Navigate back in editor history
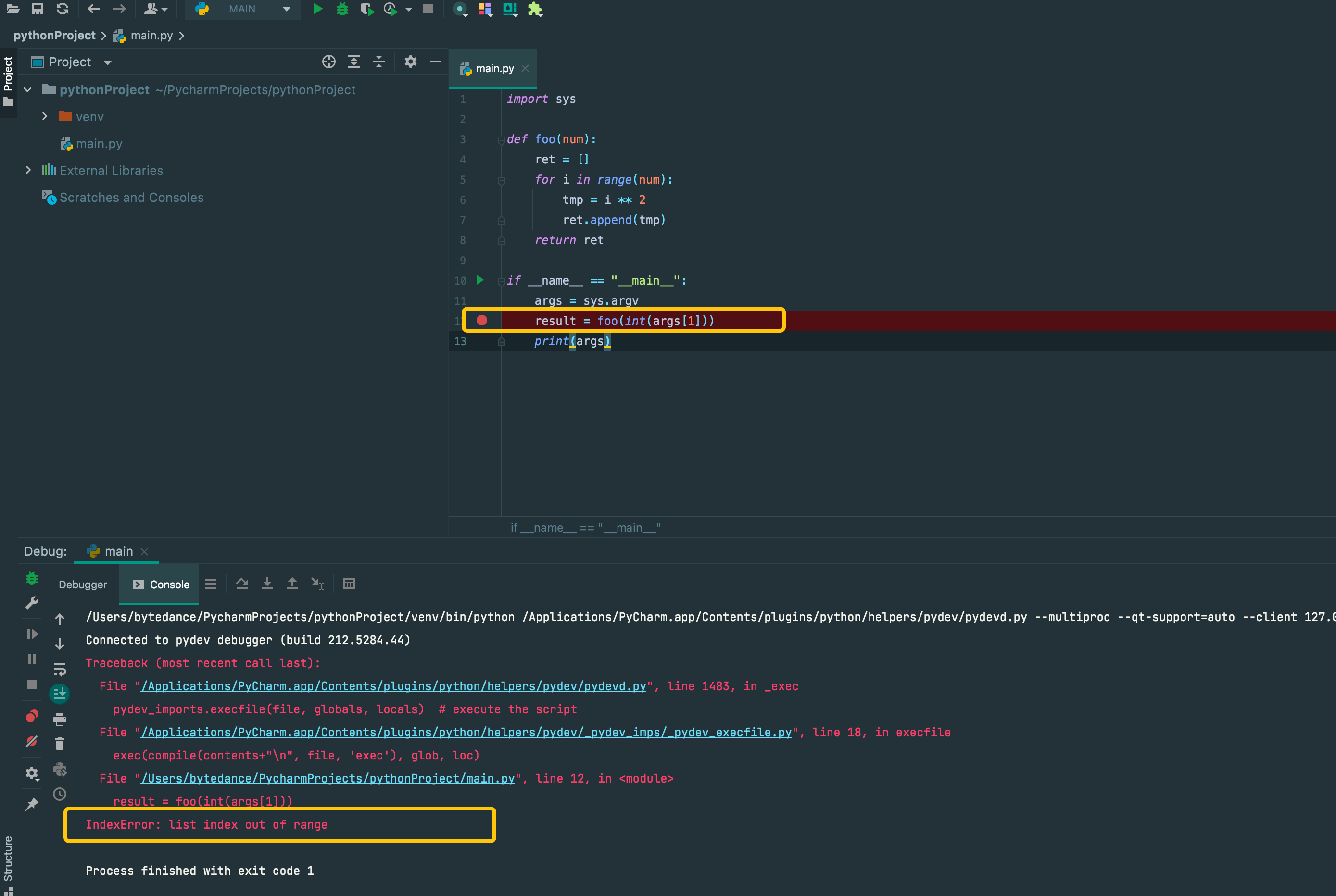 [94, 9]
